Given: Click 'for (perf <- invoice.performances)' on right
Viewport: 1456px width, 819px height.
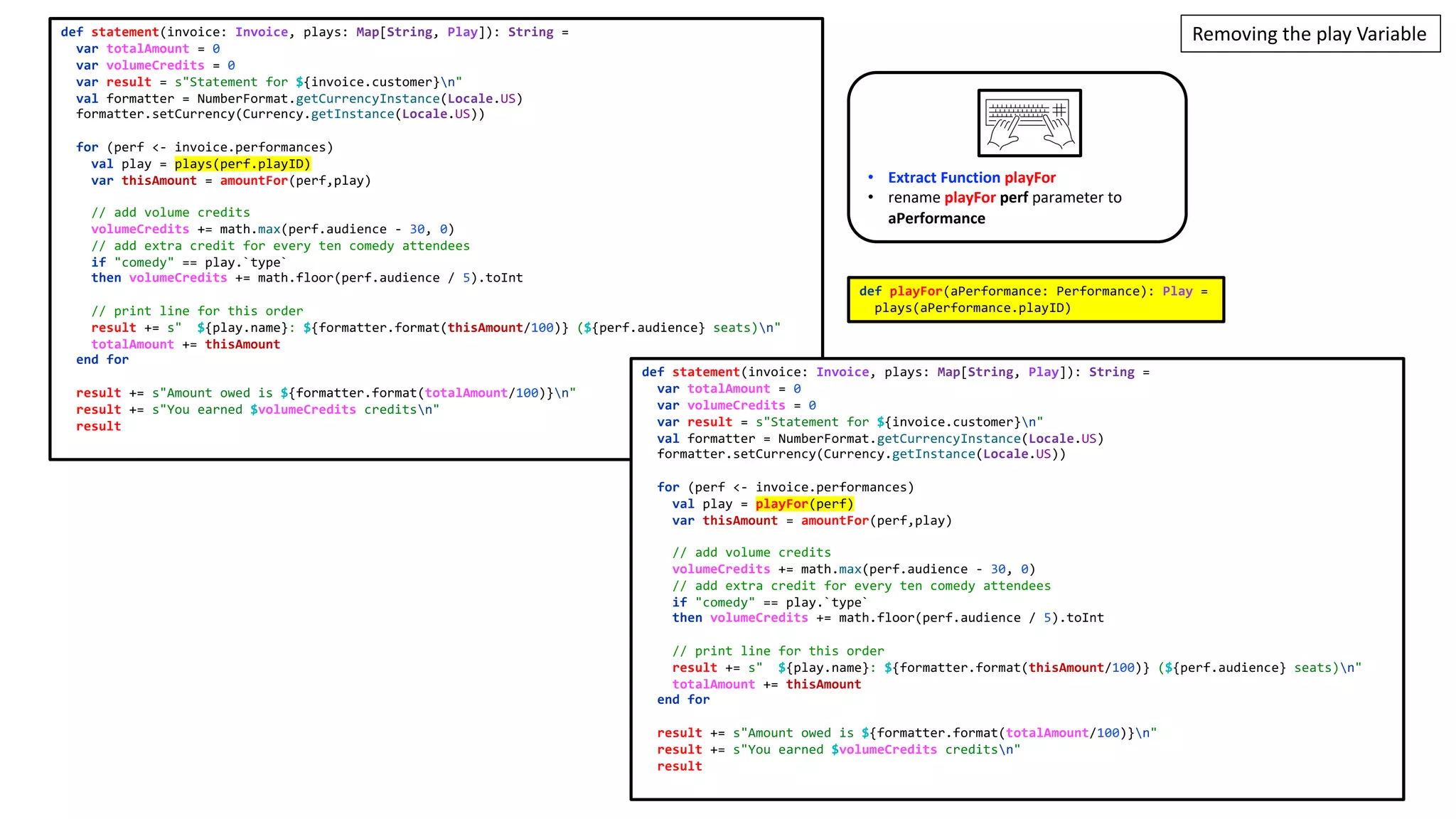Looking at the screenshot, I should (785, 488).
